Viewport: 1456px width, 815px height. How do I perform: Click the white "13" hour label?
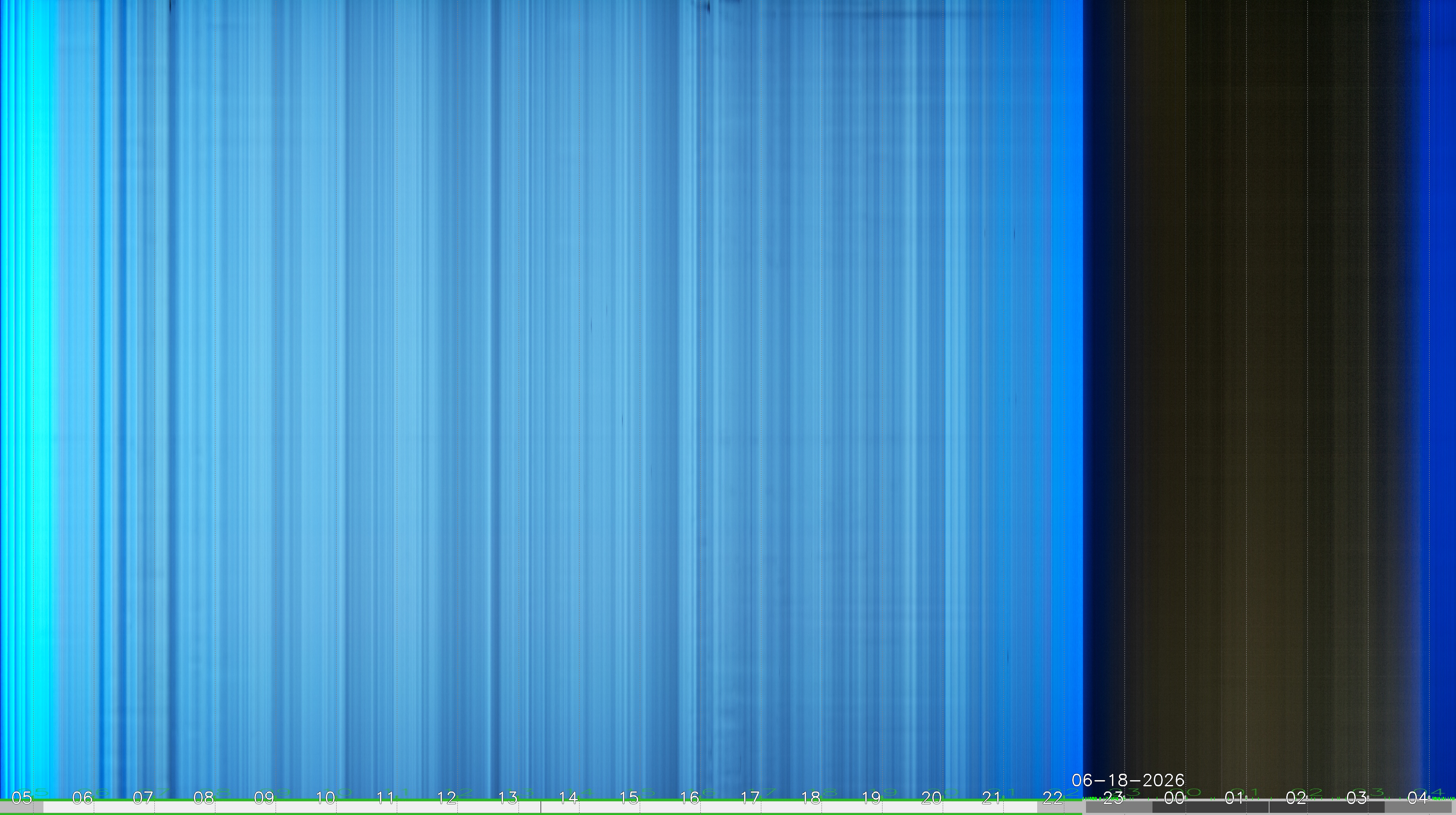[x=508, y=798]
